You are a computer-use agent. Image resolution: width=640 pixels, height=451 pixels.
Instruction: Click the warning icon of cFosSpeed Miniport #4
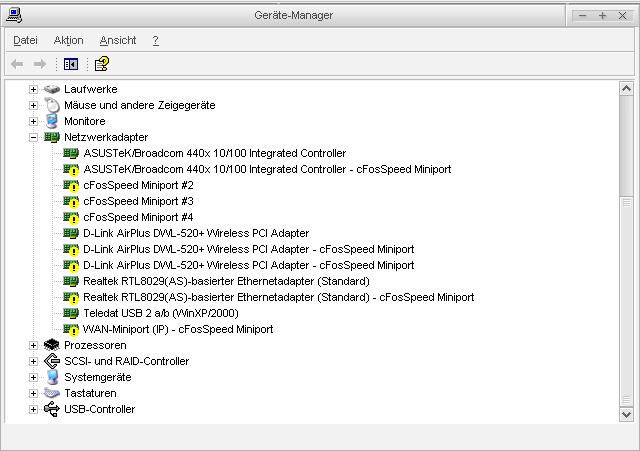coord(71,217)
